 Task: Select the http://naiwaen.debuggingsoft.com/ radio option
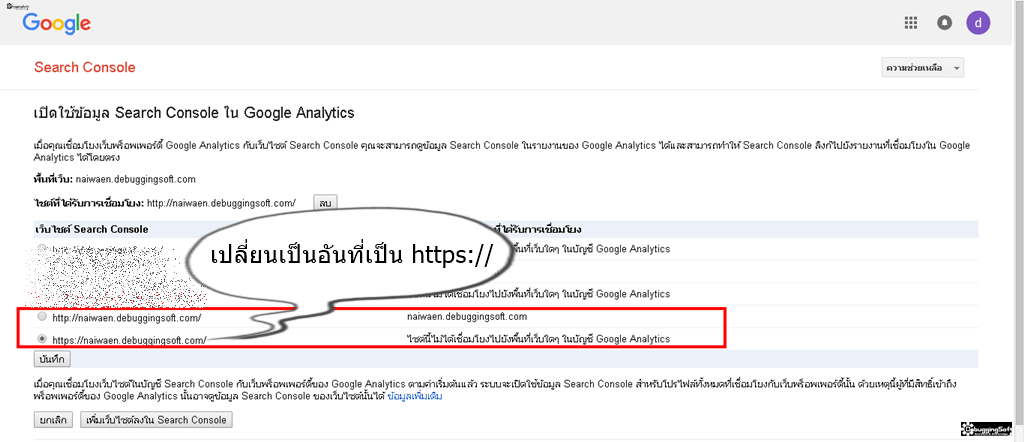[42, 317]
